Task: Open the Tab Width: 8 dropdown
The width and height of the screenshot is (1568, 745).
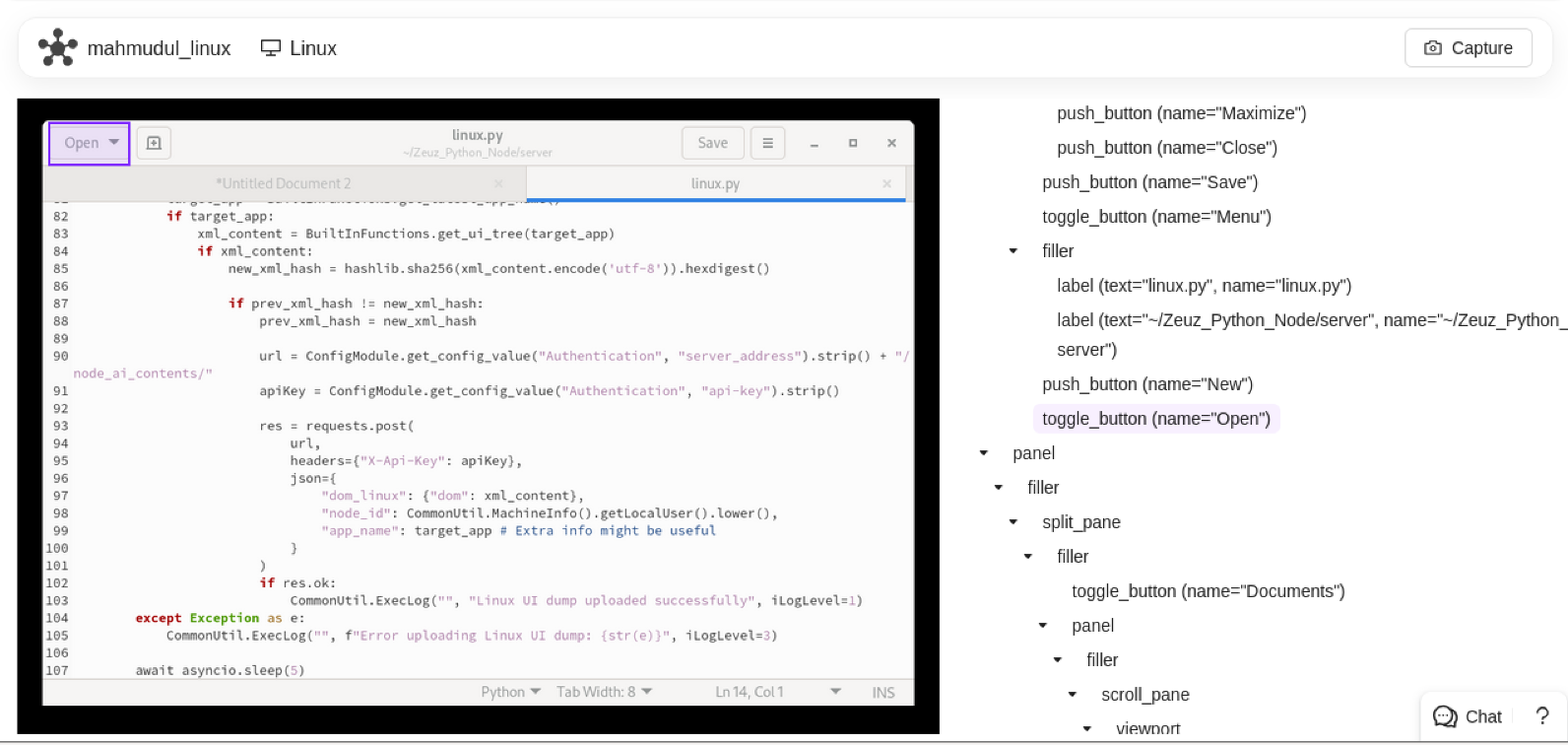Action: point(604,692)
